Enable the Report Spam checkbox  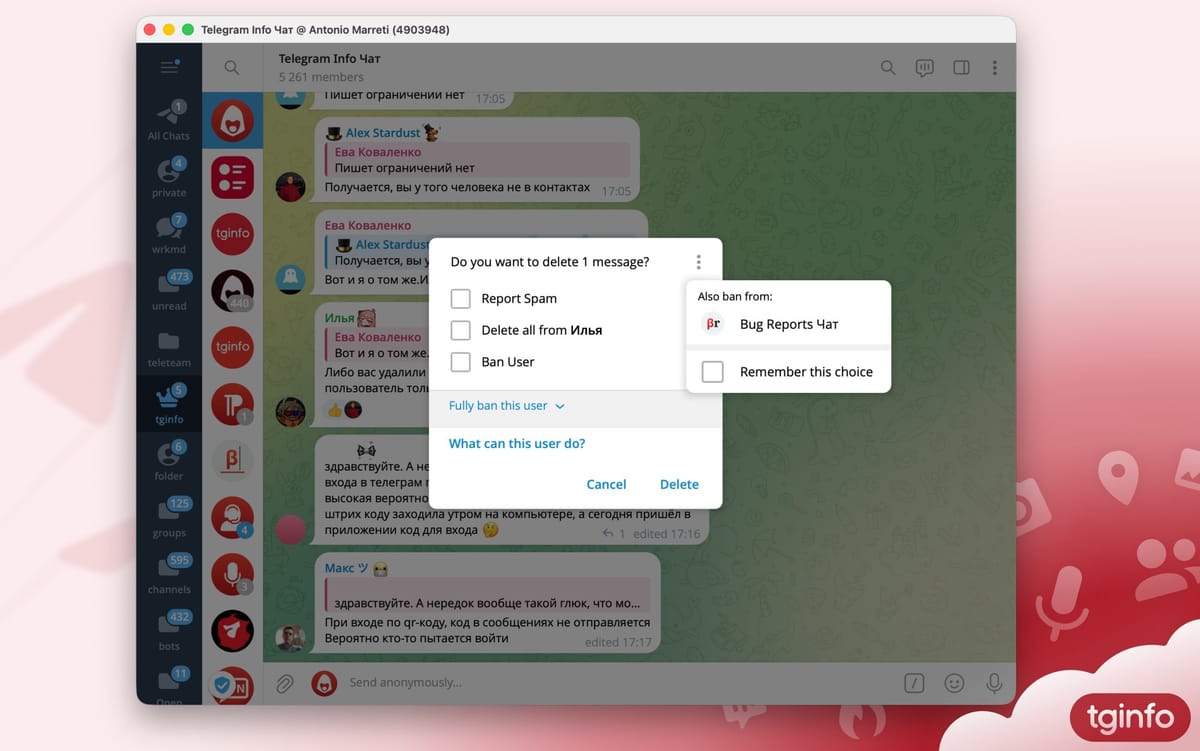(460, 298)
